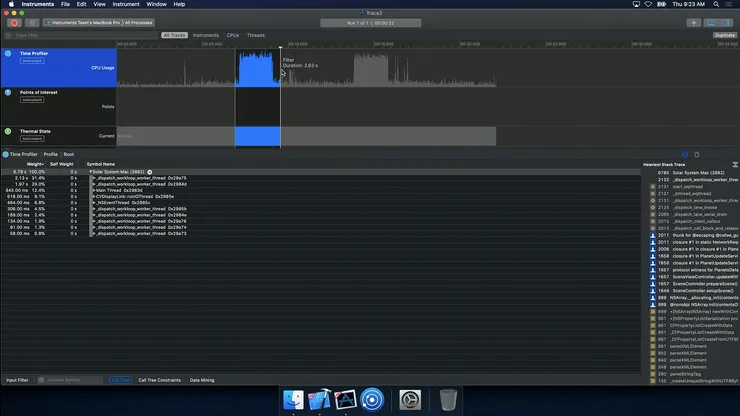Click the Call Tree Constraints button
Viewport: 740px width, 416px height.
(x=159, y=380)
